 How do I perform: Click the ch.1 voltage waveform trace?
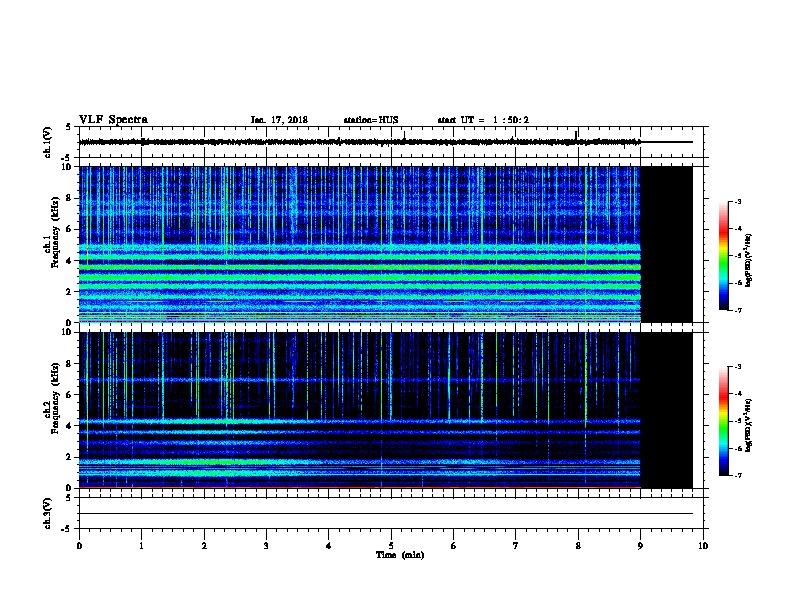point(360,142)
